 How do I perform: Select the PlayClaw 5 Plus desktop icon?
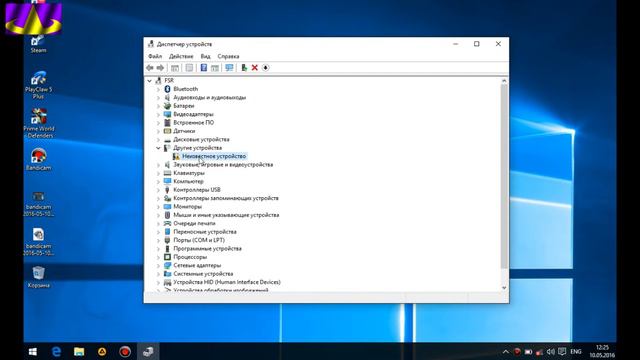[38, 85]
